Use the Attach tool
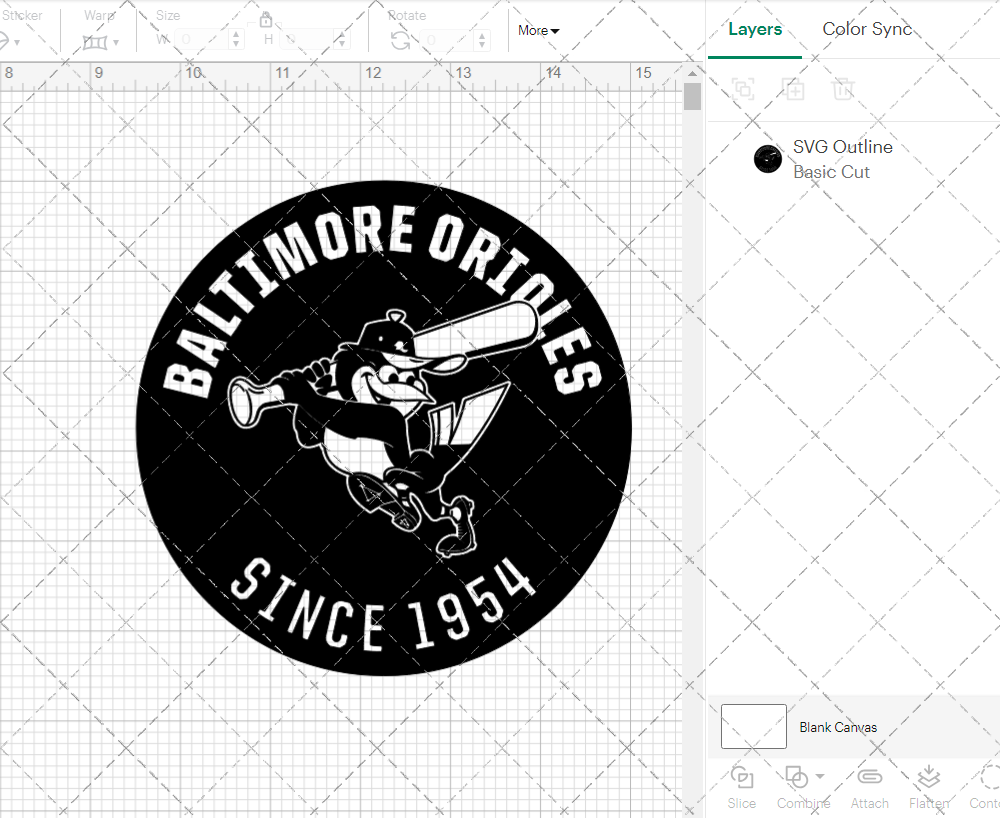The width and height of the screenshot is (1000, 818). point(869,787)
